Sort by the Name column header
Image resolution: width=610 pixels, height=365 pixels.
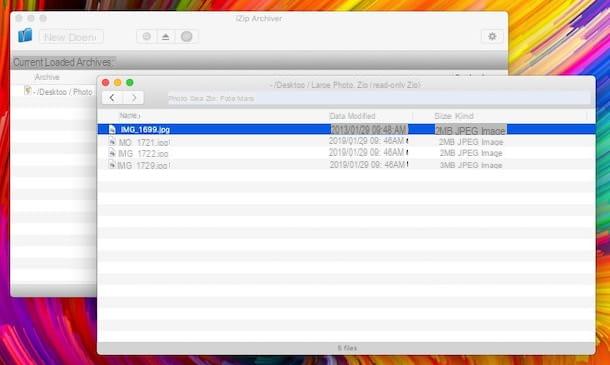(130, 116)
